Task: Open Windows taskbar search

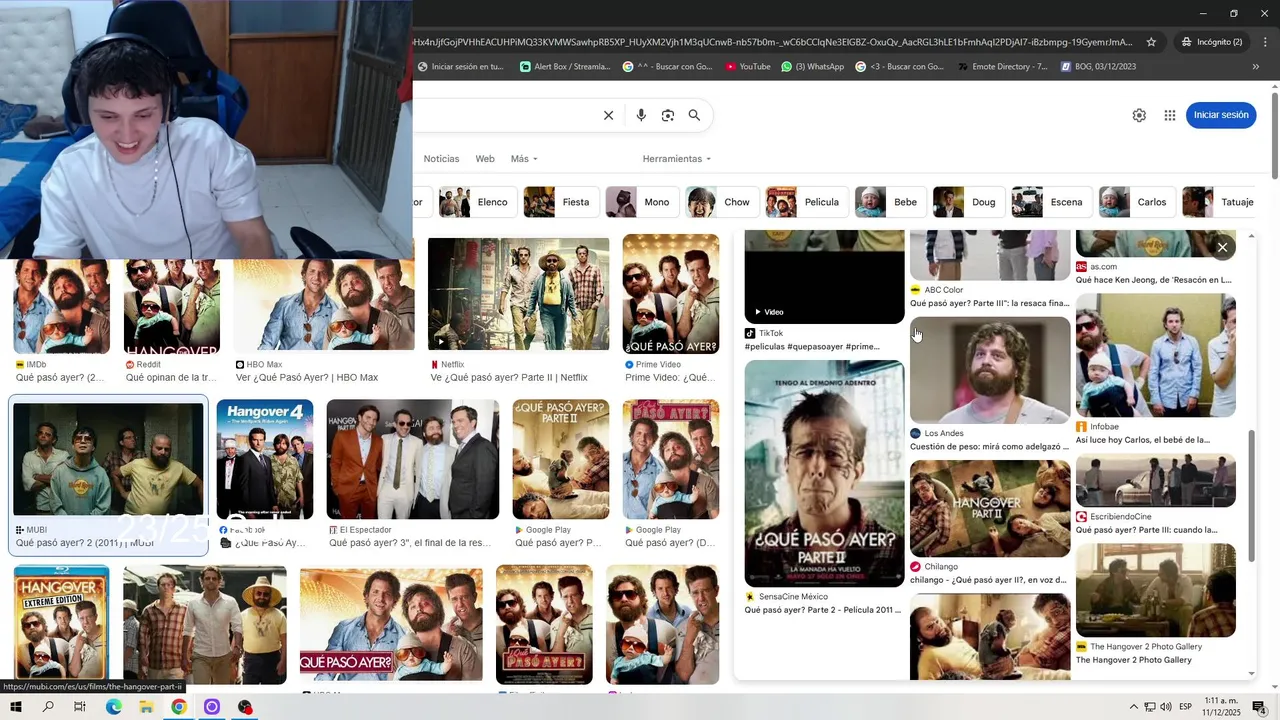Action: [48, 707]
